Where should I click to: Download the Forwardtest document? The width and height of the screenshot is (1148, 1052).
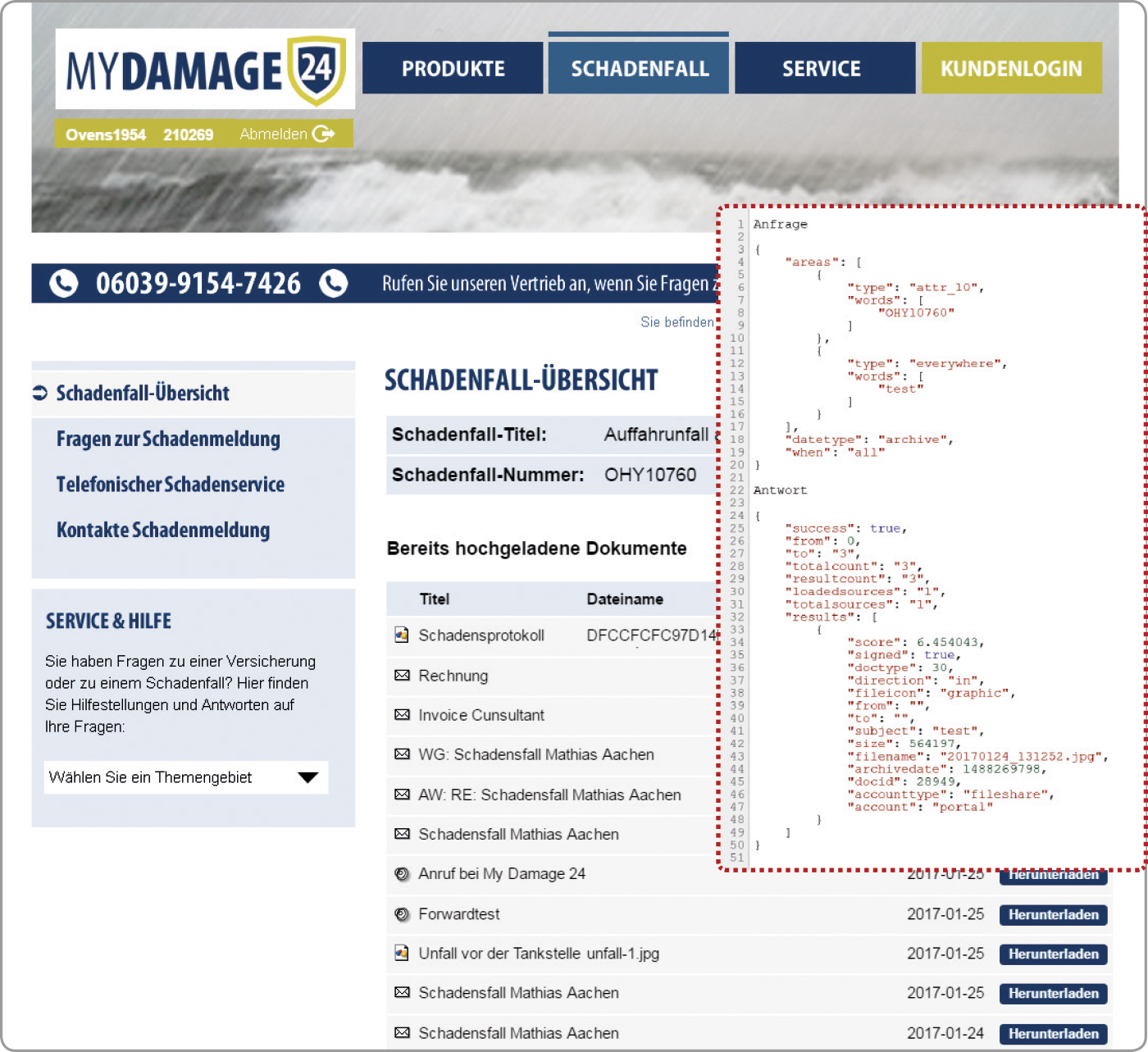tap(1053, 914)
